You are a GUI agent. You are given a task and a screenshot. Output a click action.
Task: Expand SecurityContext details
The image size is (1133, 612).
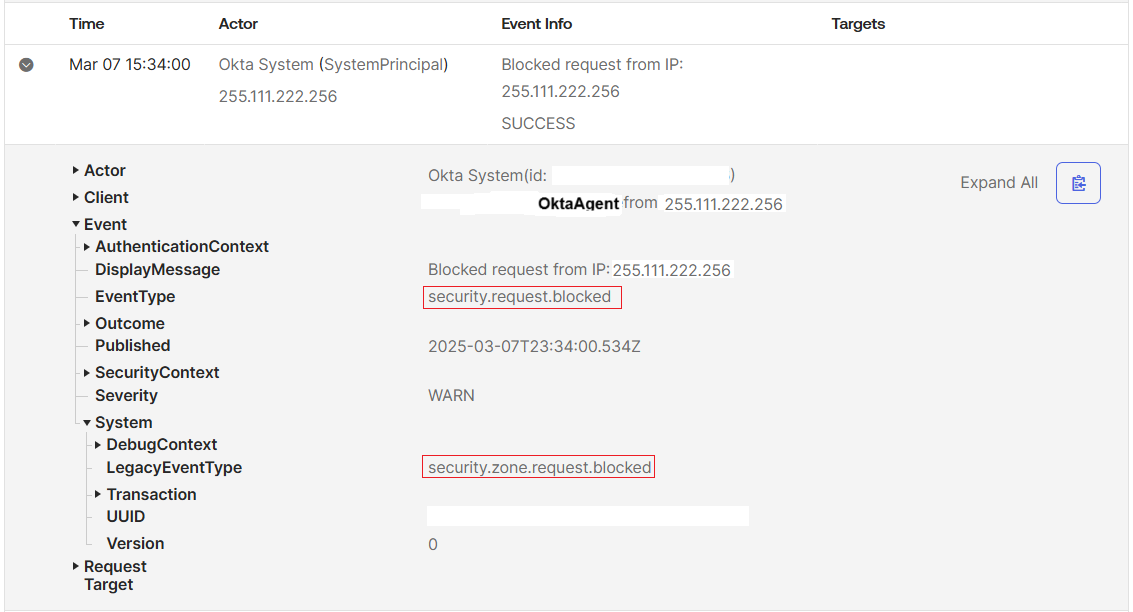[85, 372]
